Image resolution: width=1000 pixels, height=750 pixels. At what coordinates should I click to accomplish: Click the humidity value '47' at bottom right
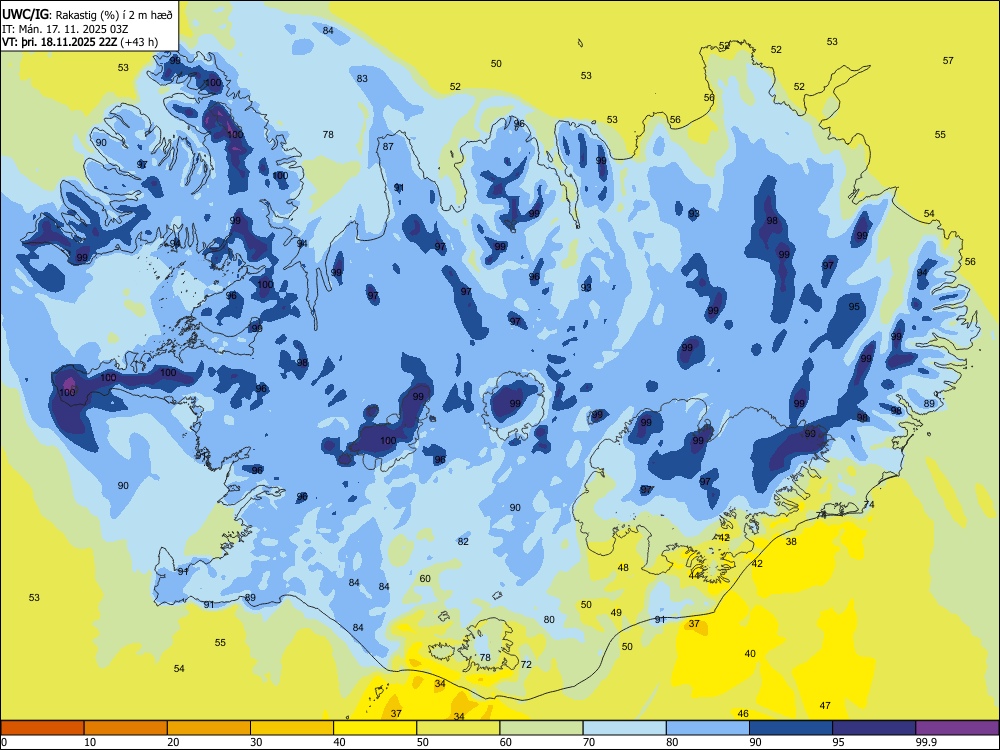(x=825, y=705)
